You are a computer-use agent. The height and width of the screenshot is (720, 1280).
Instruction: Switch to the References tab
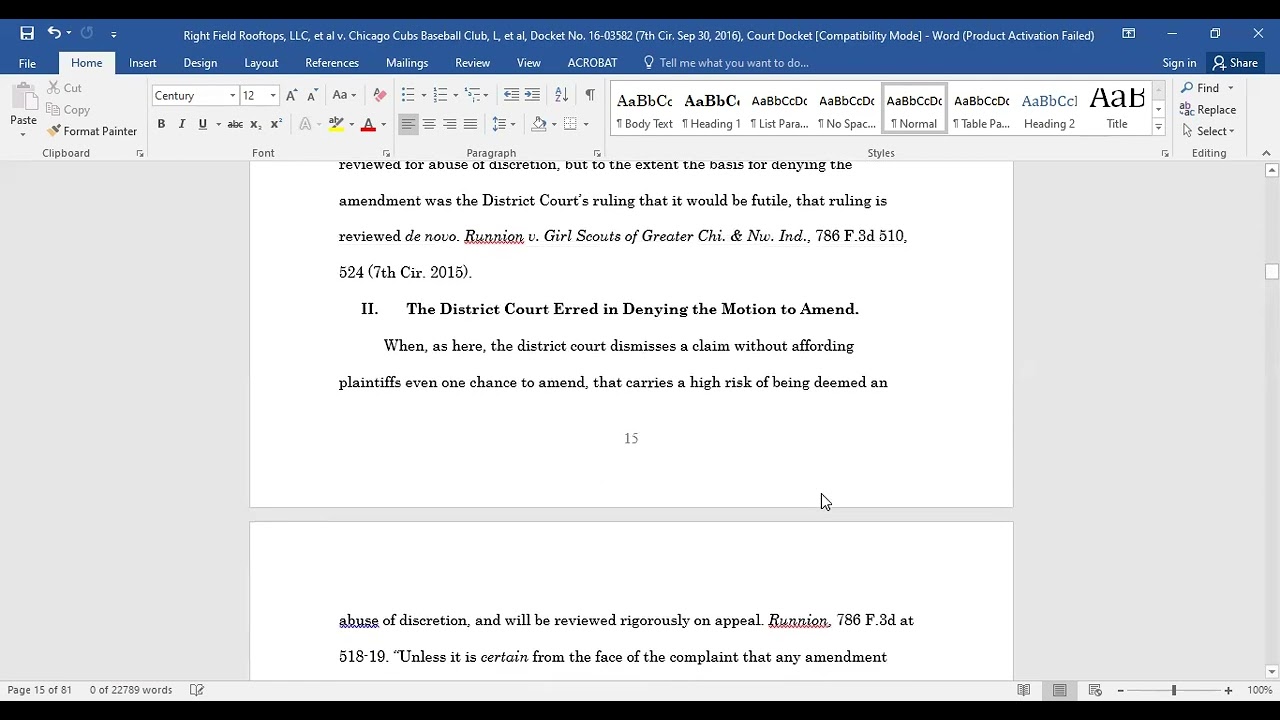[332, 63]
